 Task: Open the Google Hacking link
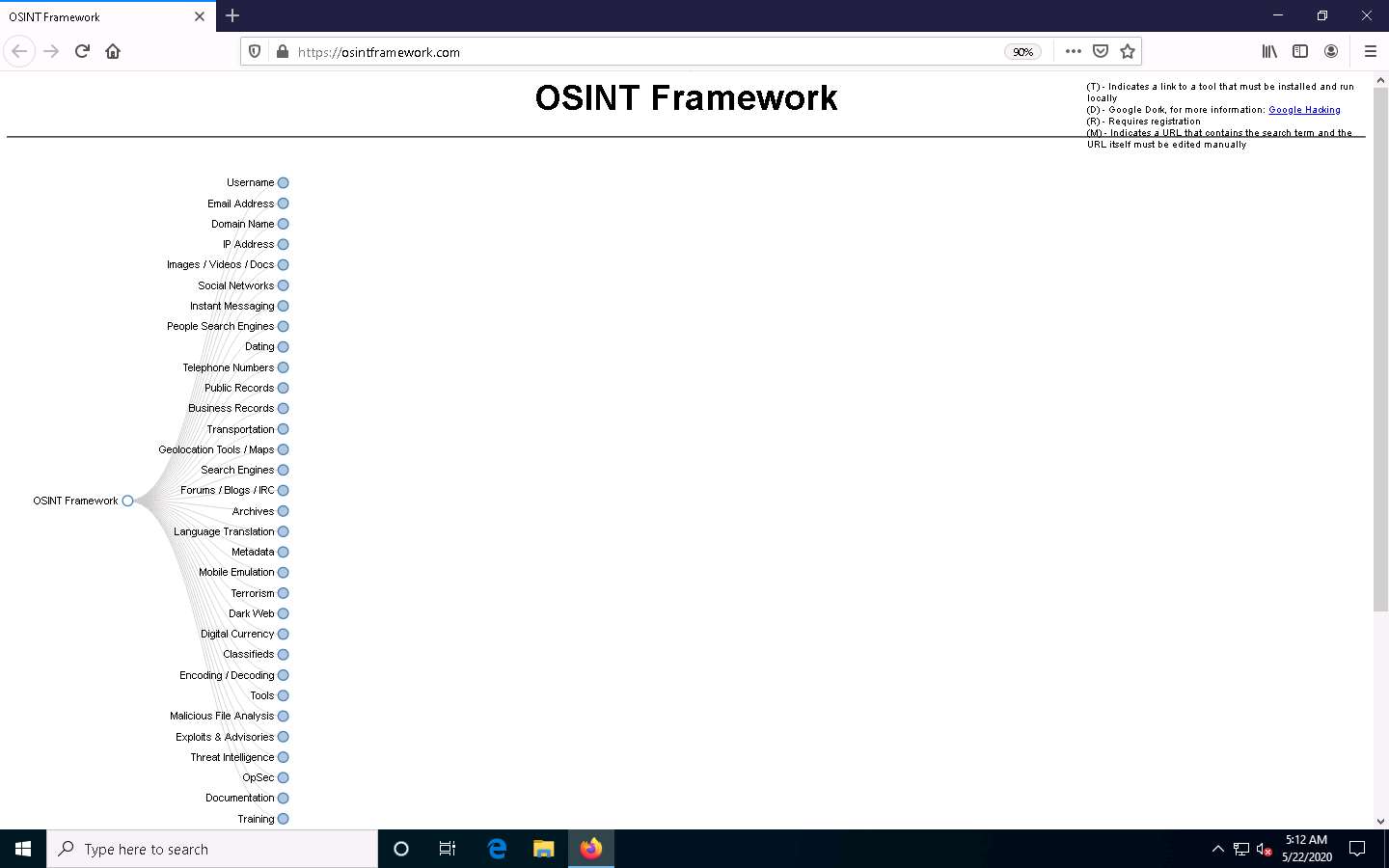(x=1304, y=110)
